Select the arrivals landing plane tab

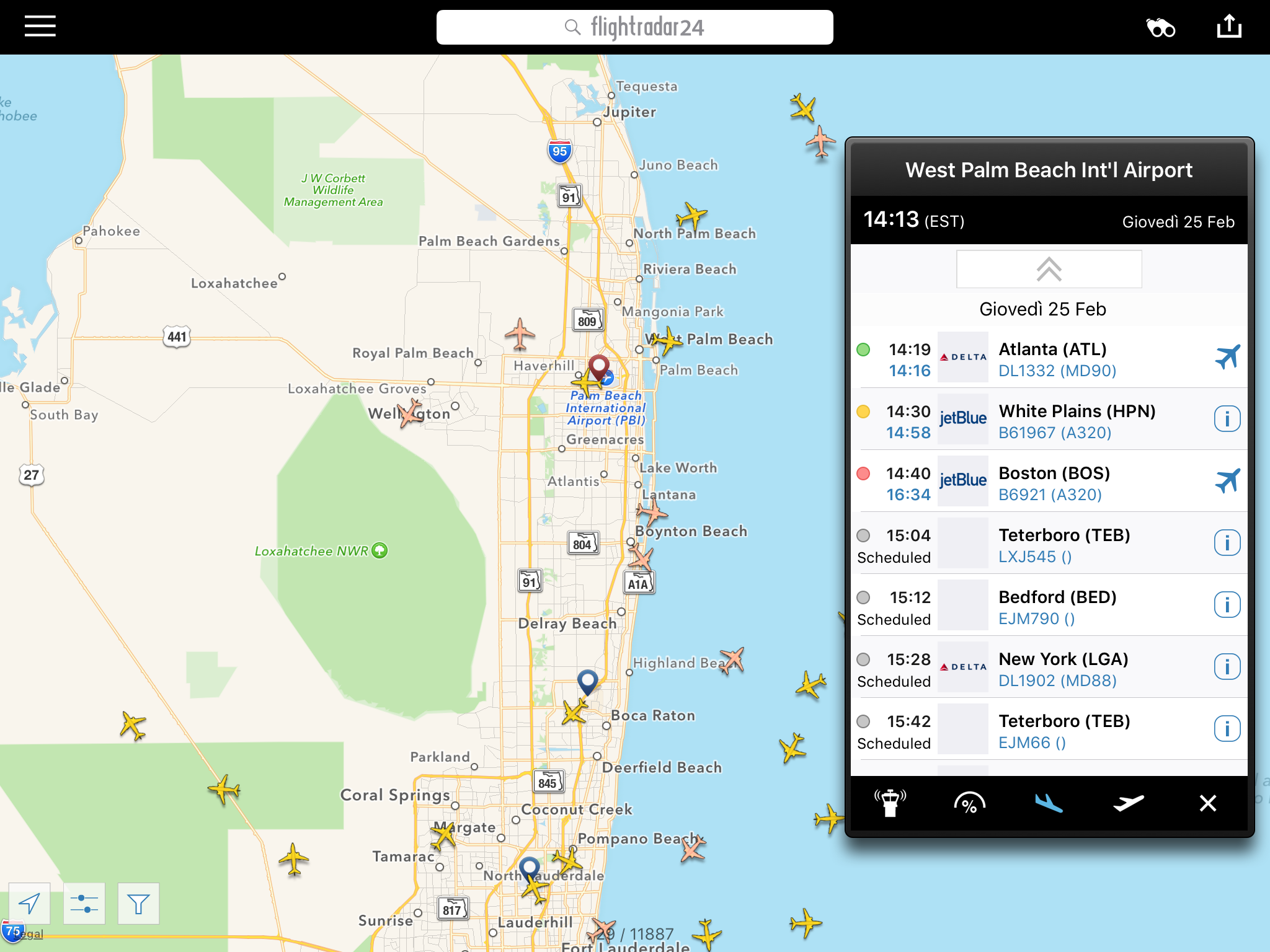(x=1049, y=803)
